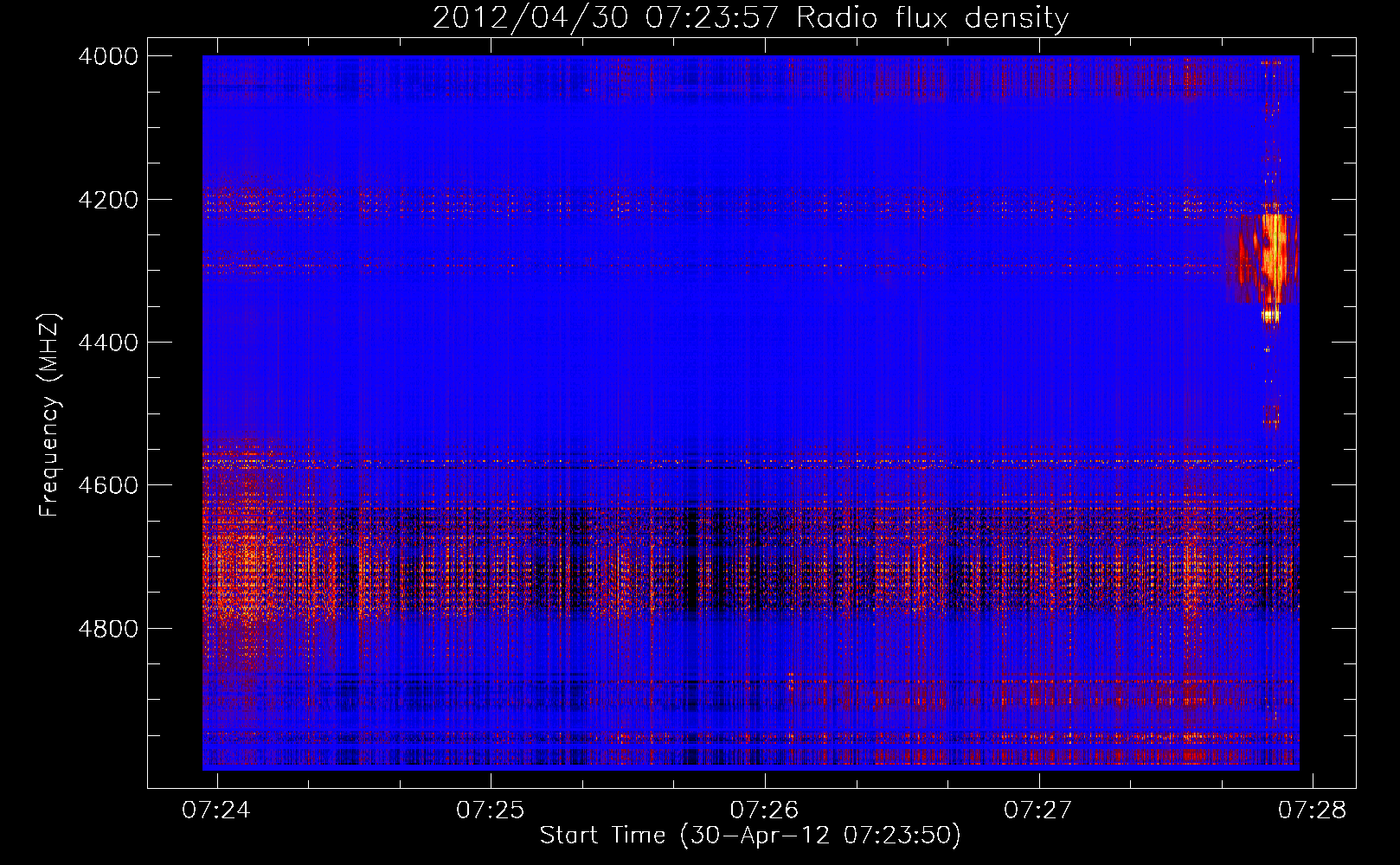Click the 'Frequency (MHZ)' axis title
1400x865 pixels.
pyautogui.click(x=50, y=415)
